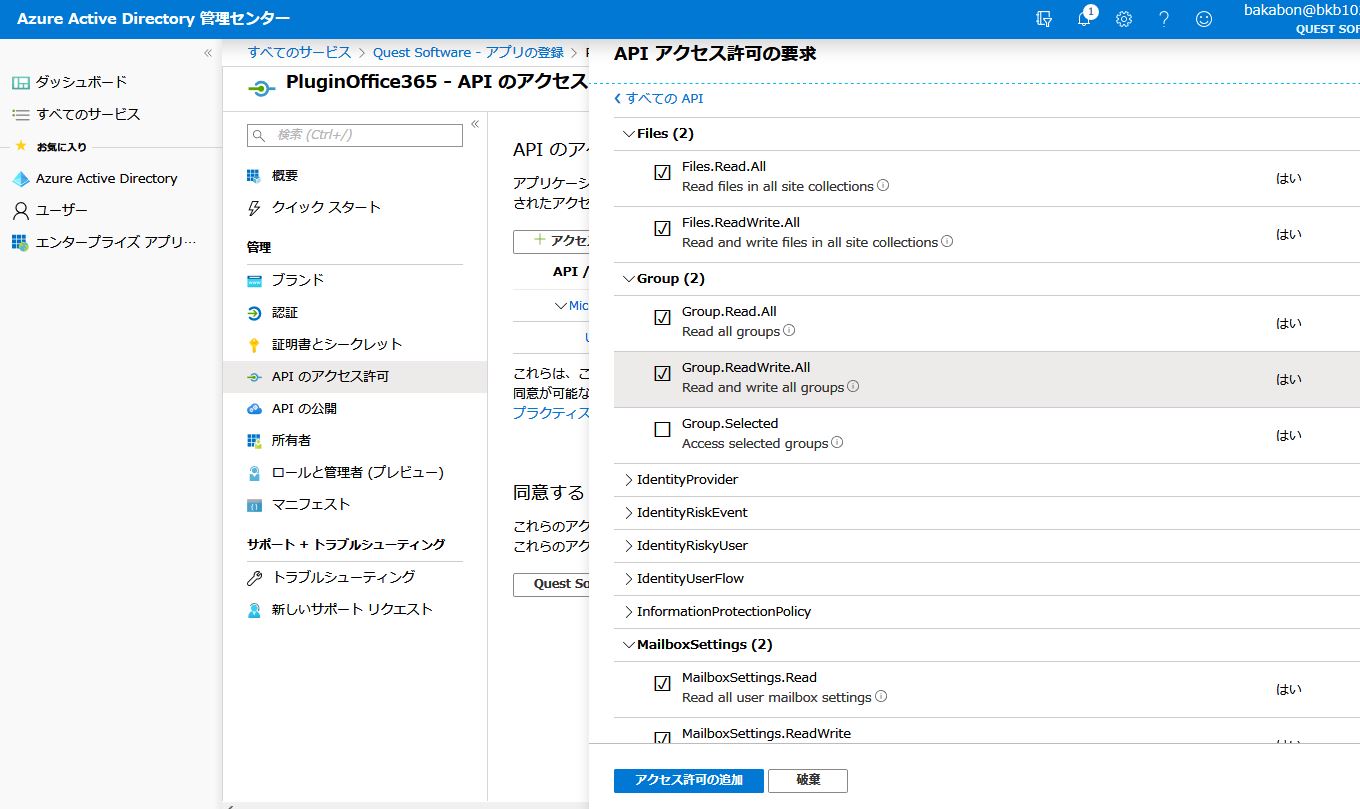This screenshot has height=809, width=1360.
Task: Click the 証明書とシークレット key icon
Action: pyautogui.click(x=254, y=345)
